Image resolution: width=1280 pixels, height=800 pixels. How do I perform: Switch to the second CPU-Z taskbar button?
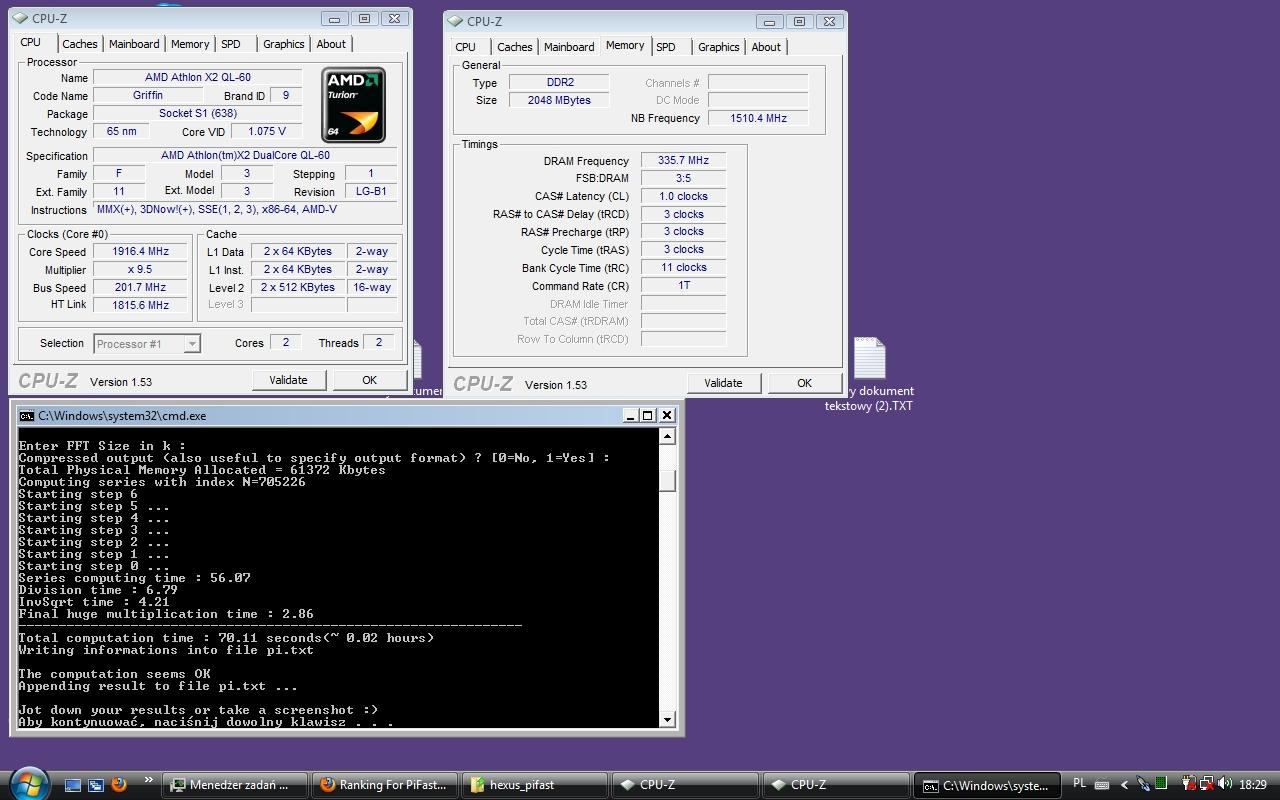click(x=835, y=785)
